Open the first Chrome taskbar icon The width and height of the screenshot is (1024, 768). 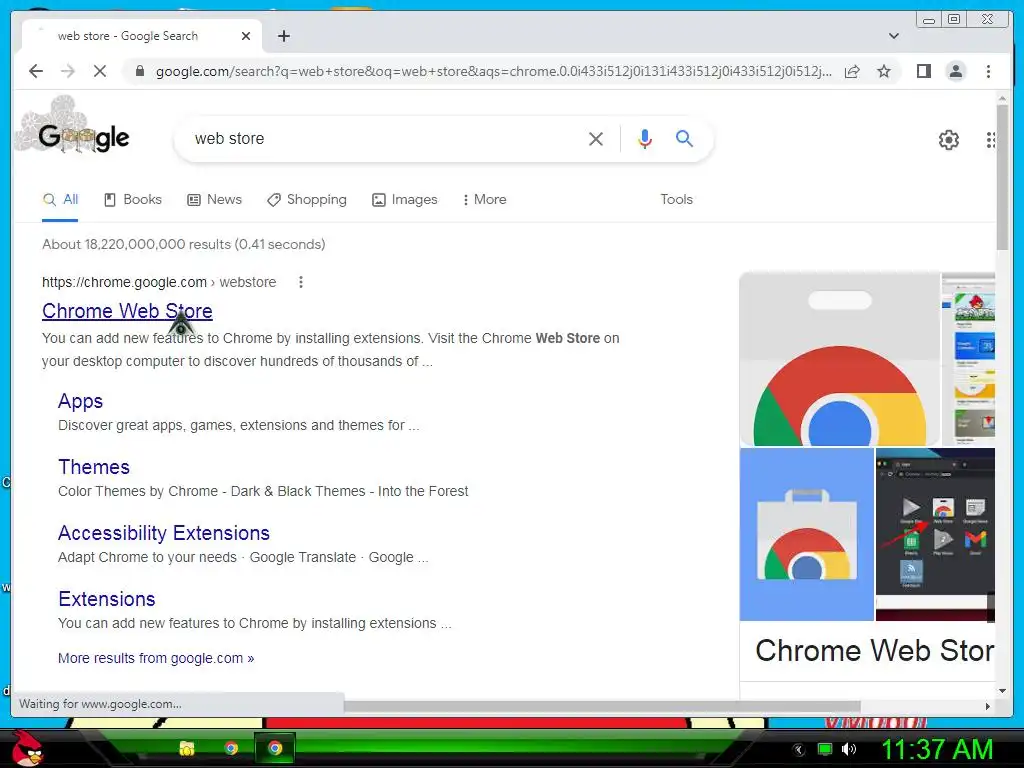(231, 748)
